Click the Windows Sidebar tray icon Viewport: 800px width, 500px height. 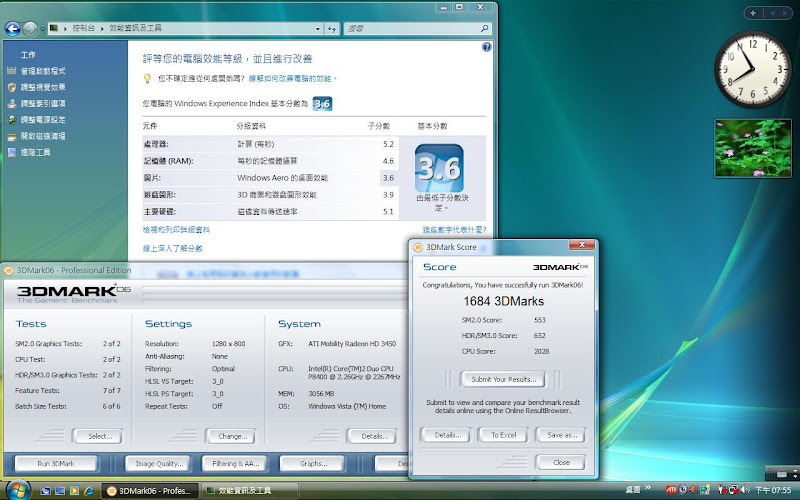click(x=705, y=490)
